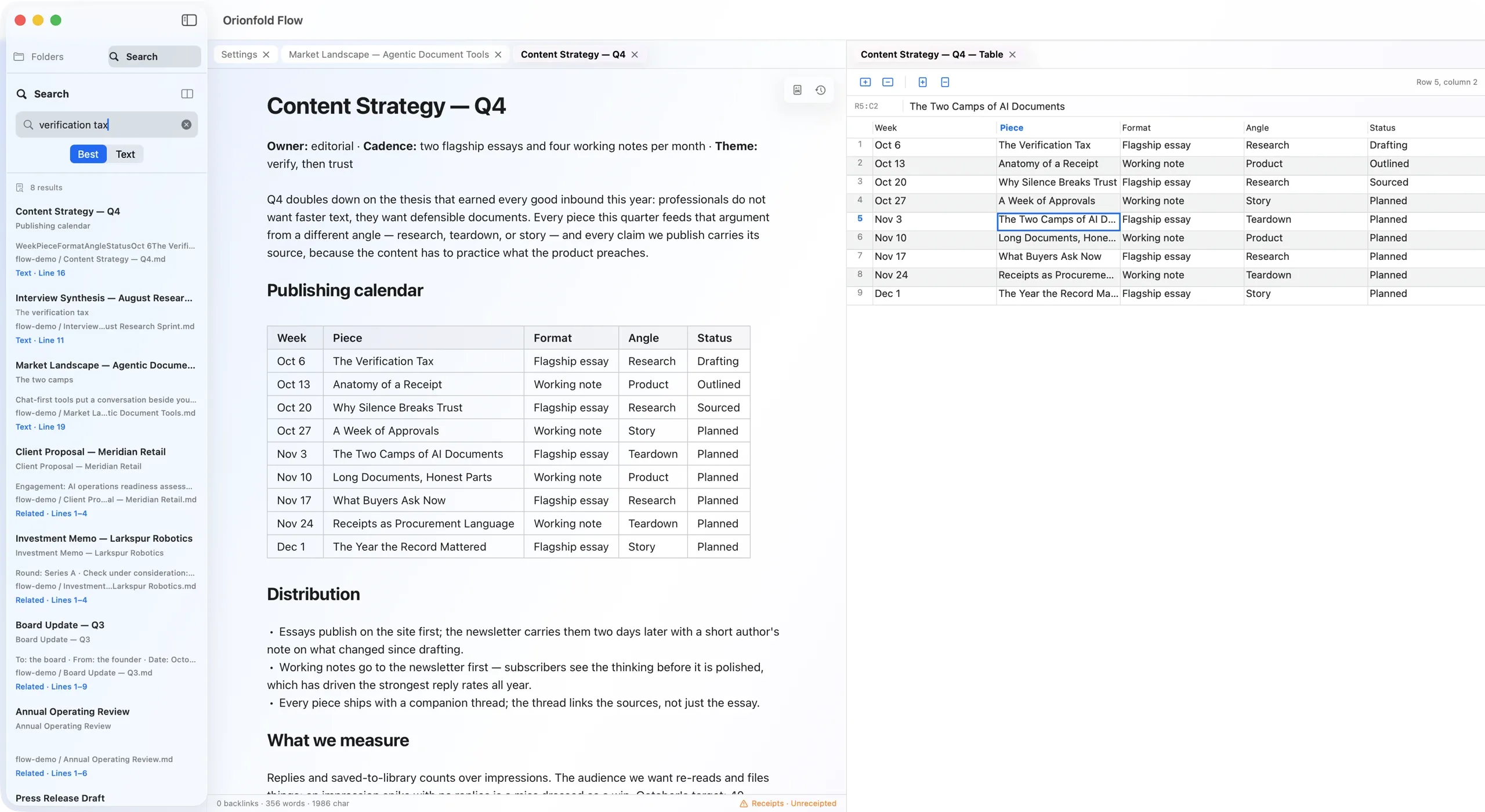The height and width of the screenshot is (812, 1485).
Task: Click the 'Distribution' heading in the document
Action: pos(313,594)
